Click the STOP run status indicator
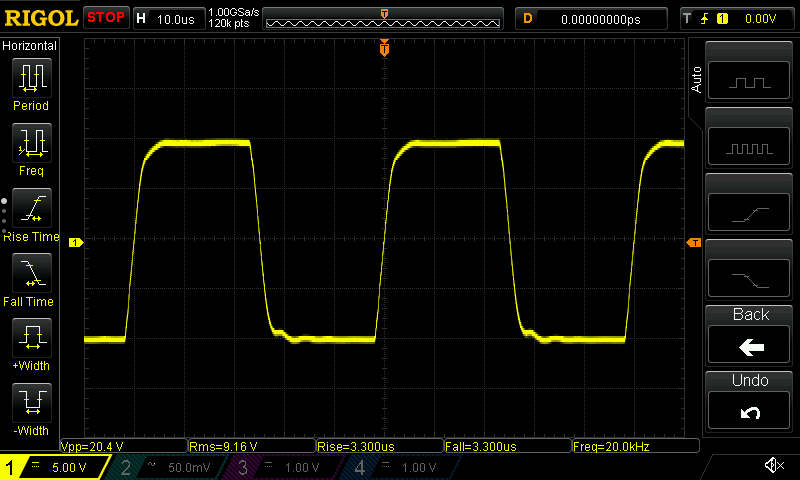This screenshot has height=480, width=800. (x=106, y=18)
